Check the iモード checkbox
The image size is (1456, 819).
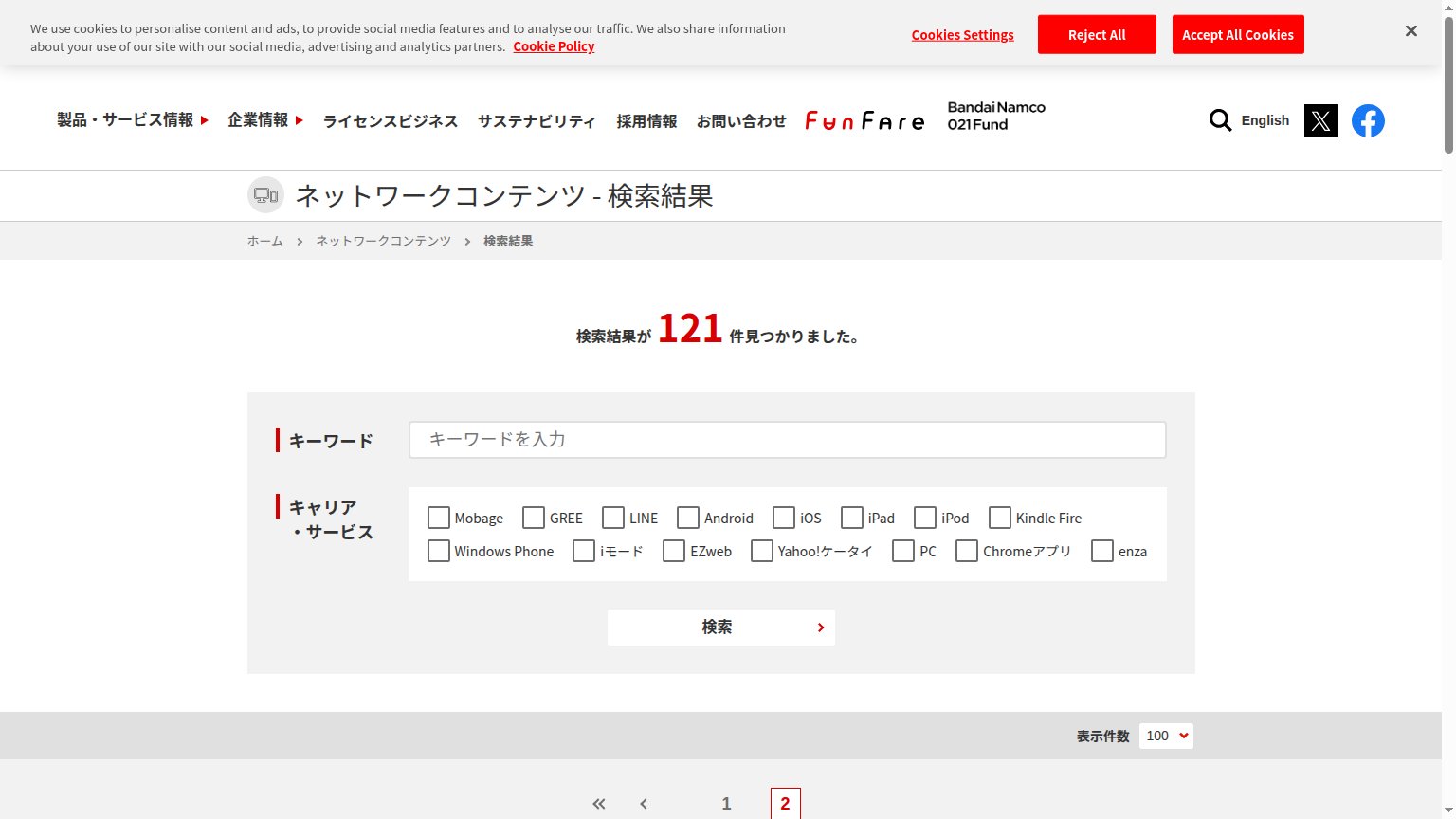[584, 551]
